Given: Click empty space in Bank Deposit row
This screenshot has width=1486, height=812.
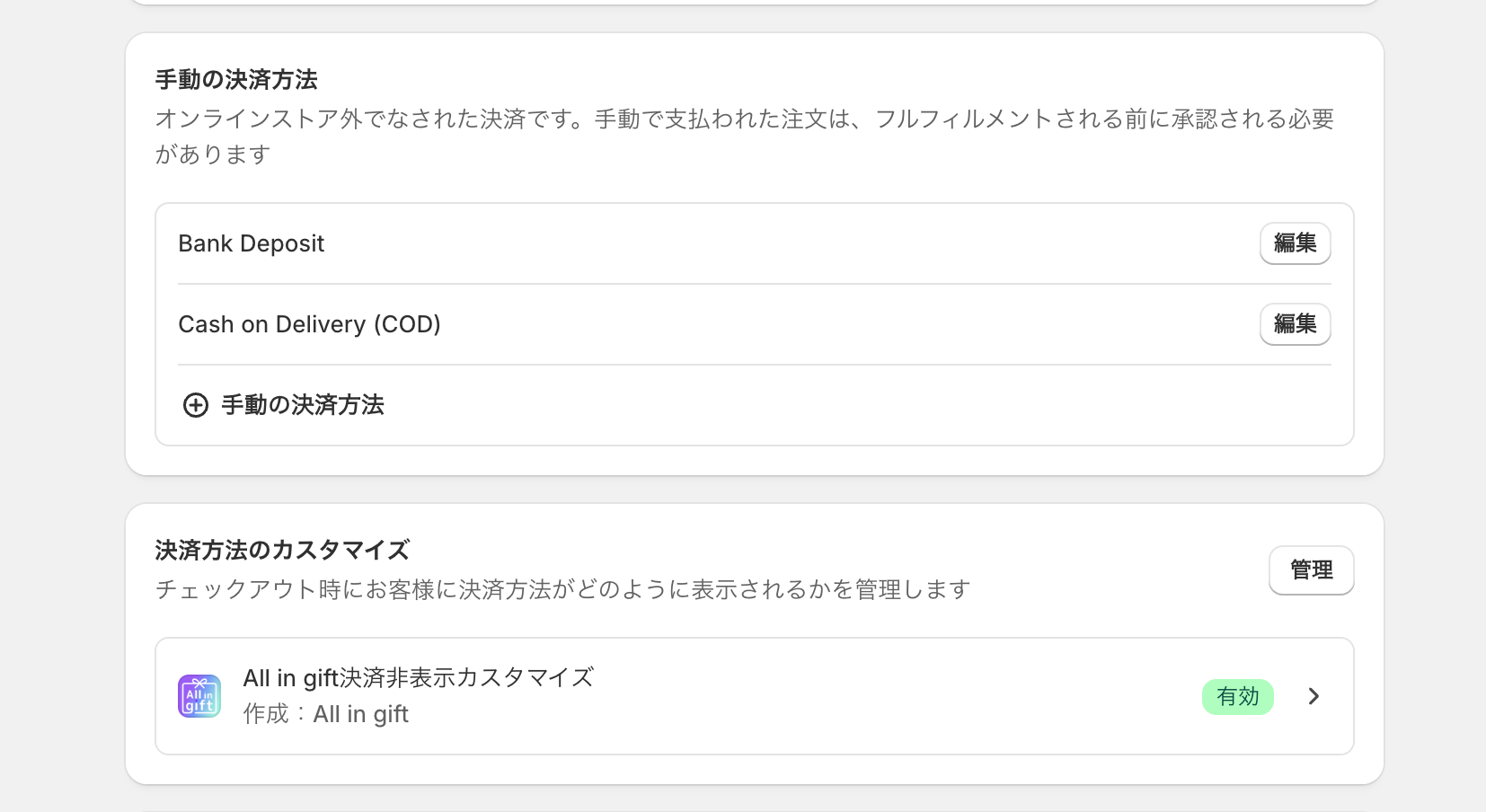Looking at the screenshot, I should (x=764, y=243).
